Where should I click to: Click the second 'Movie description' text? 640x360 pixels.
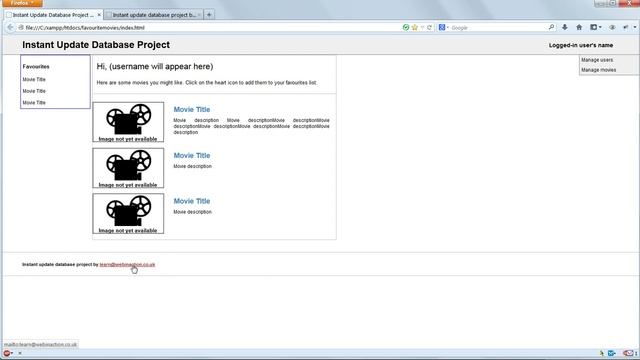(193, 167)
